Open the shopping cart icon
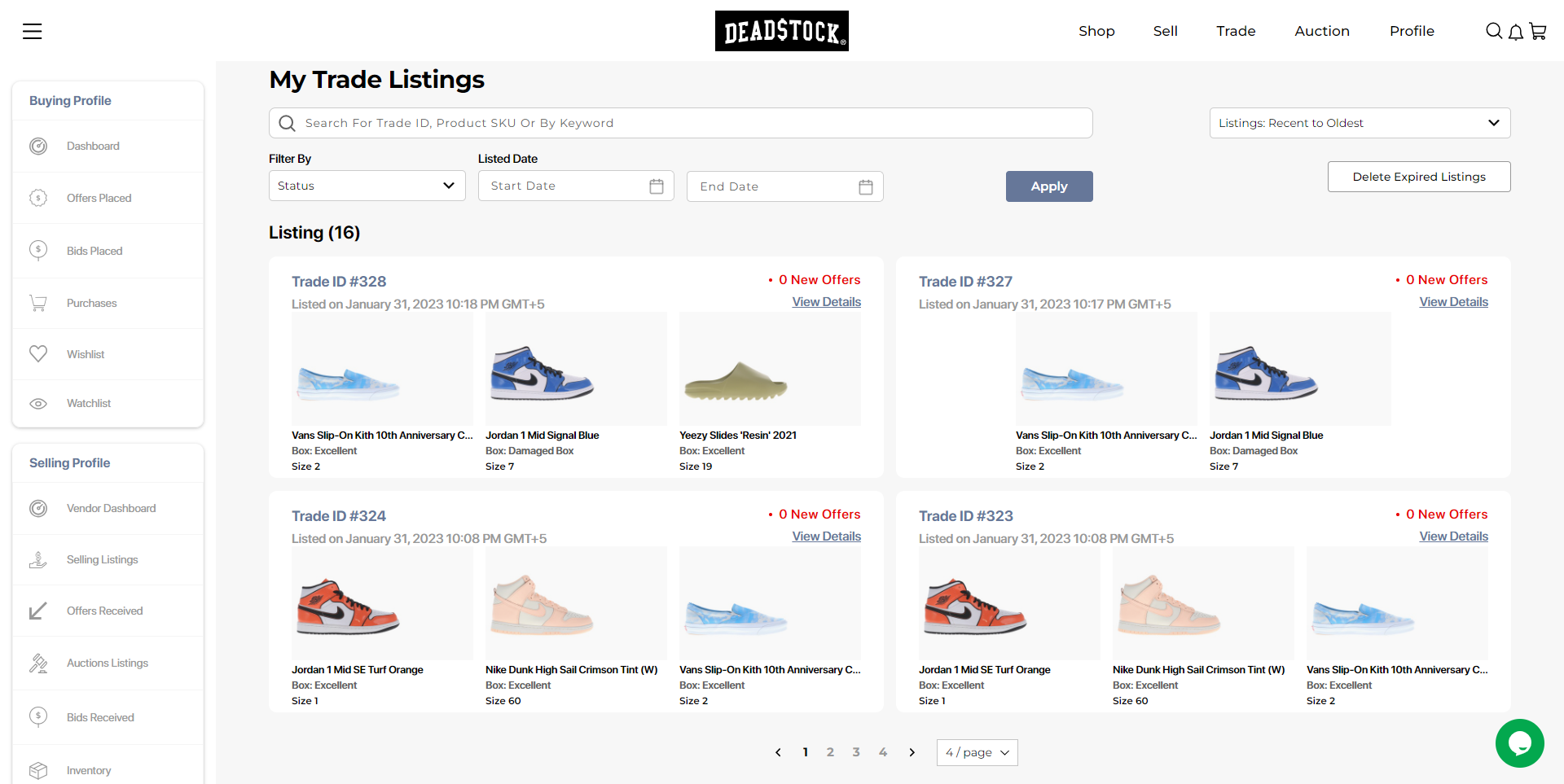 pyautogui.click(x=1538, y=31)
